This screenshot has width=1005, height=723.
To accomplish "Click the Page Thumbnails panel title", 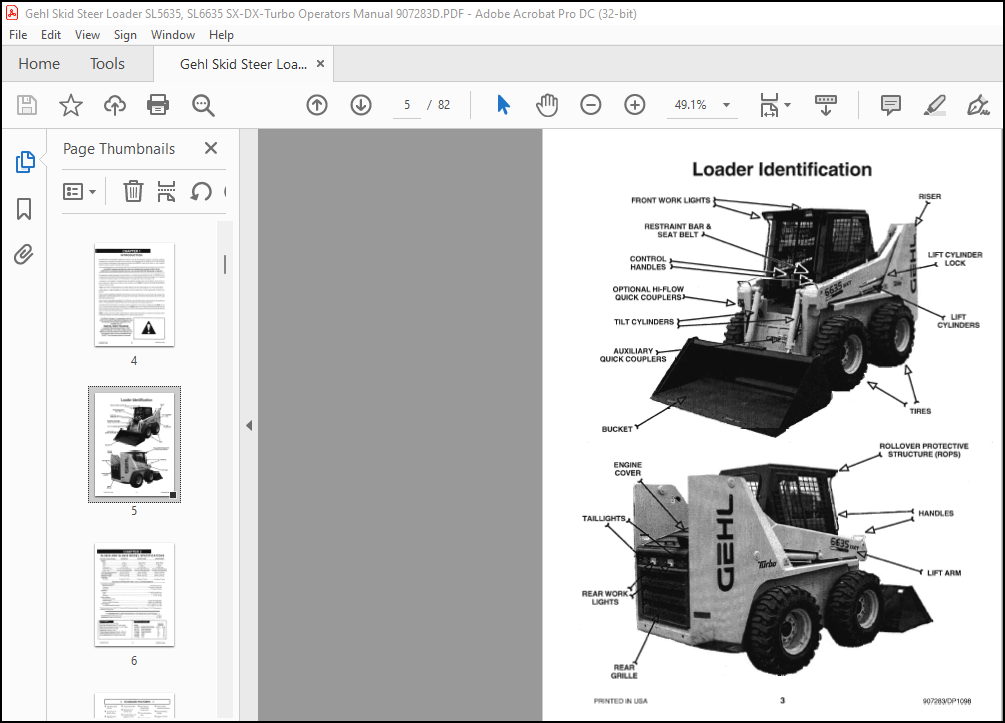I will (x=119, y=149).
